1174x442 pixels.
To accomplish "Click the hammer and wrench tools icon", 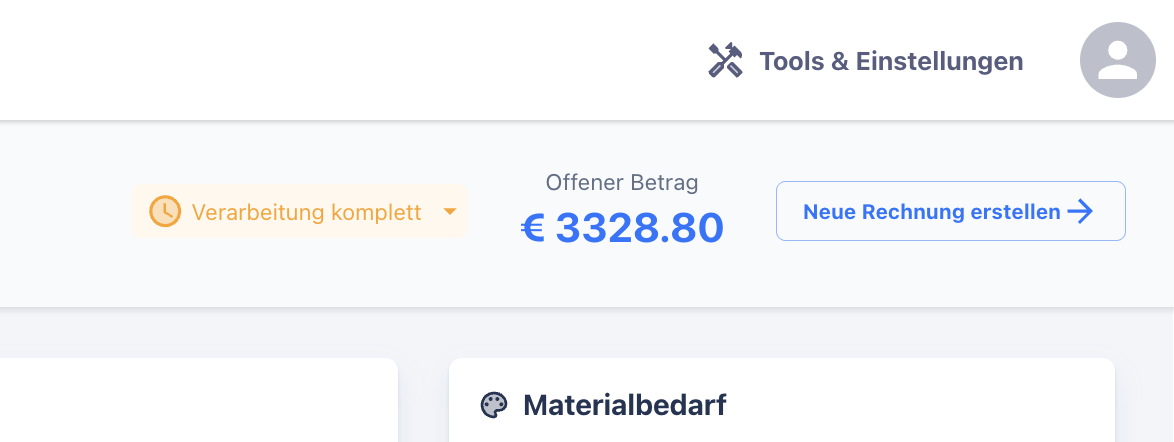I will click(725, 61).
